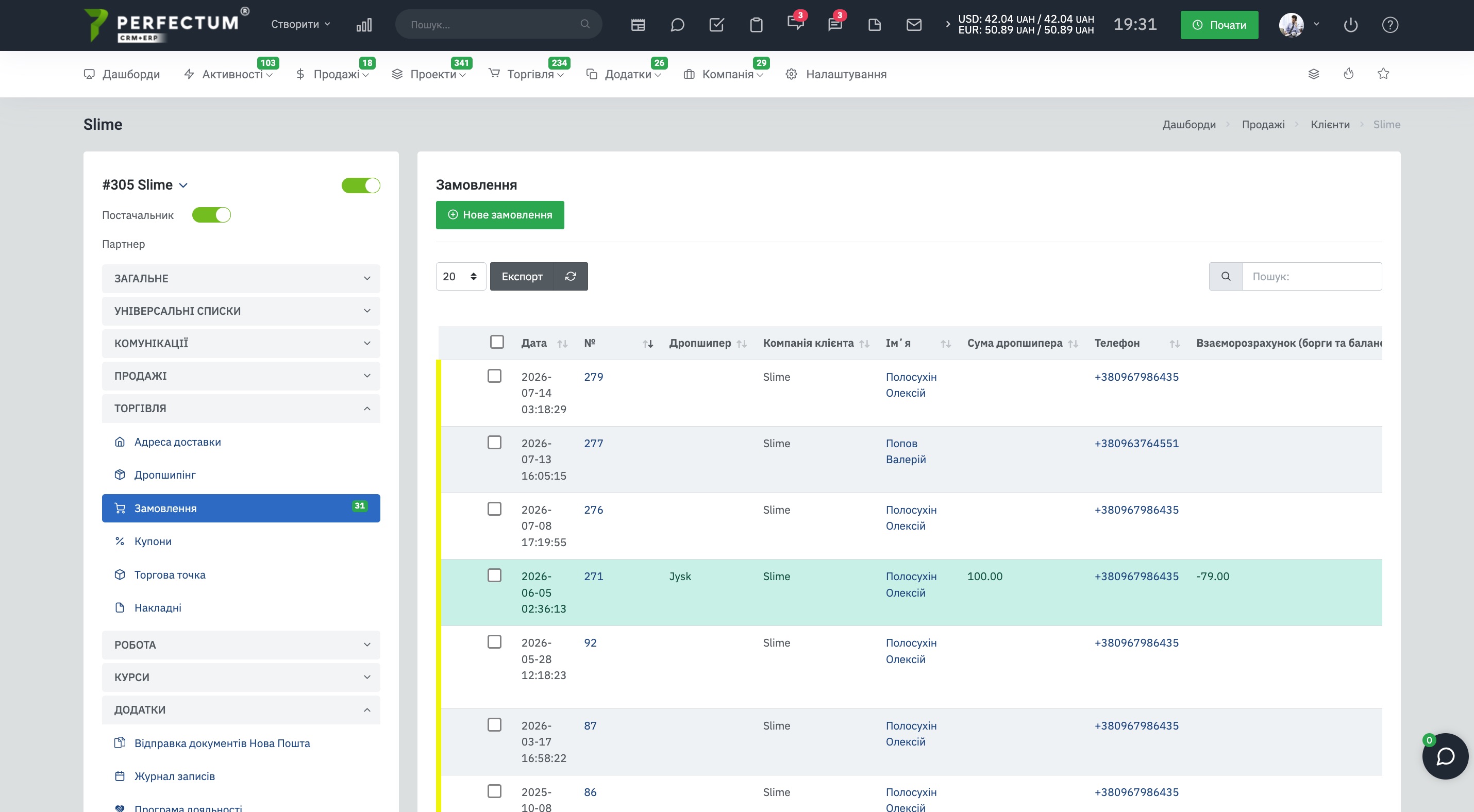
Task: Open the Торгівля navigation menu
Action: tap(526, 74)
